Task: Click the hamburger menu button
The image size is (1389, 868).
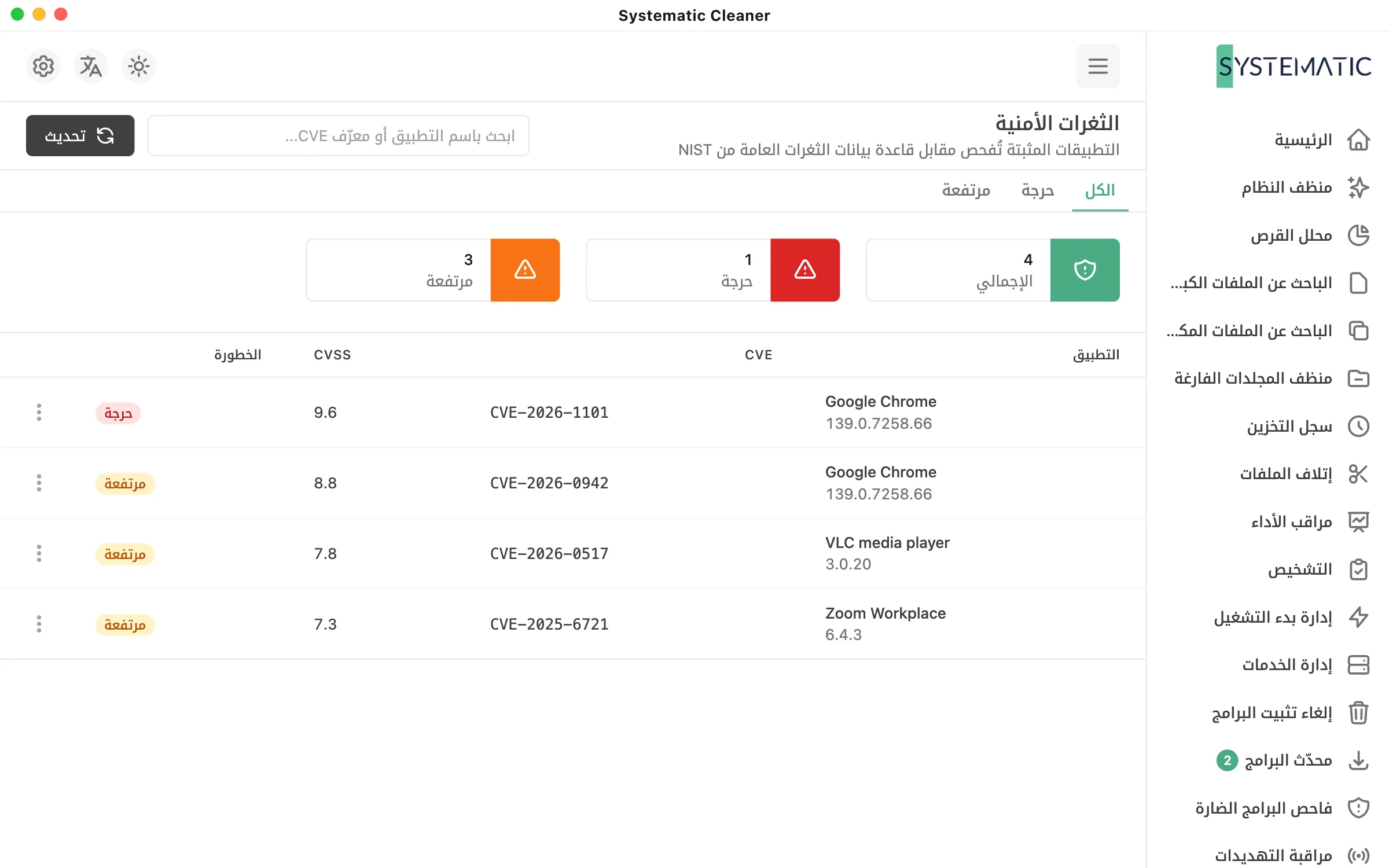Action: point(1097,67)
